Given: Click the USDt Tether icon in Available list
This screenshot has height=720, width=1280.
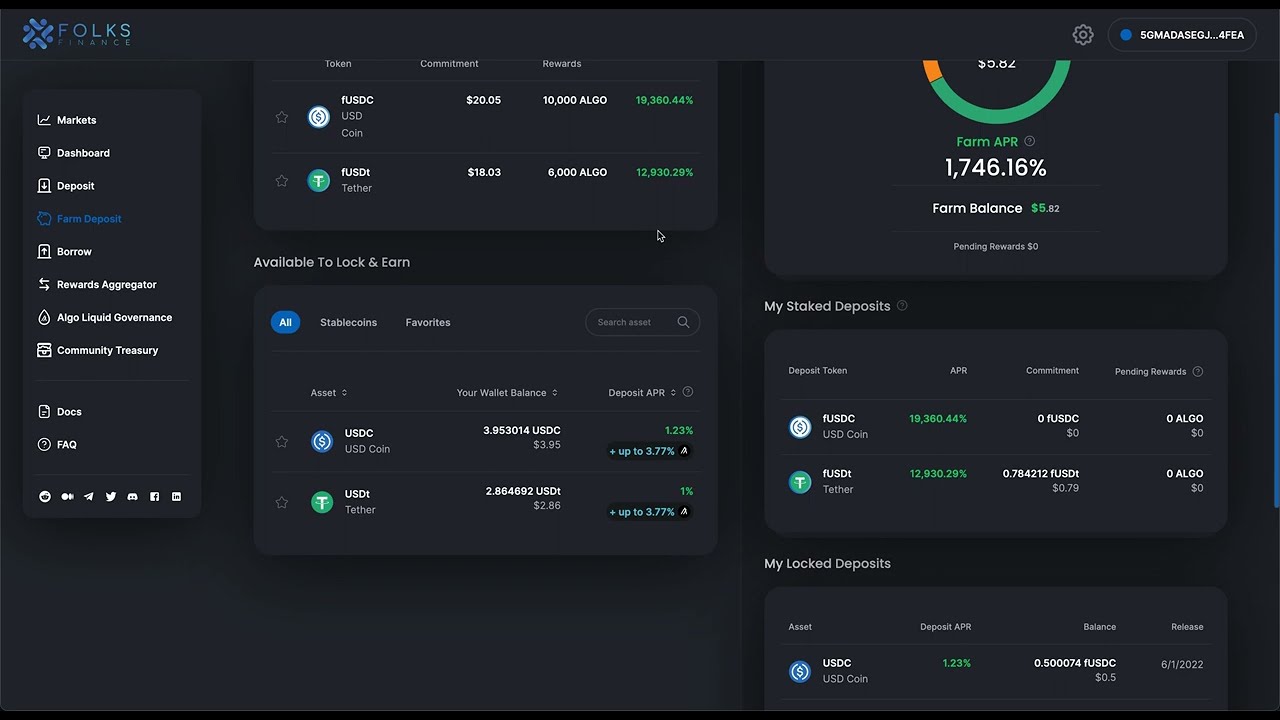Looking at the screenshot, I should point(322,502).
